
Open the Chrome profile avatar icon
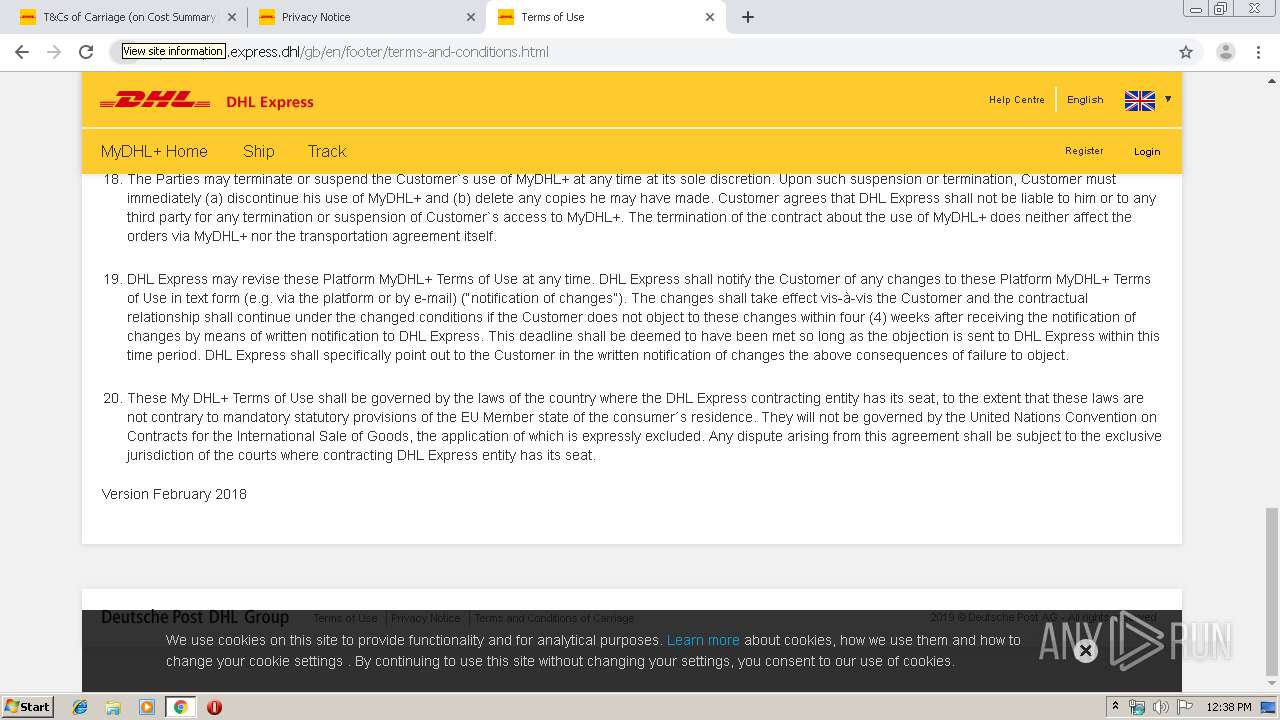pos(1225,52)
